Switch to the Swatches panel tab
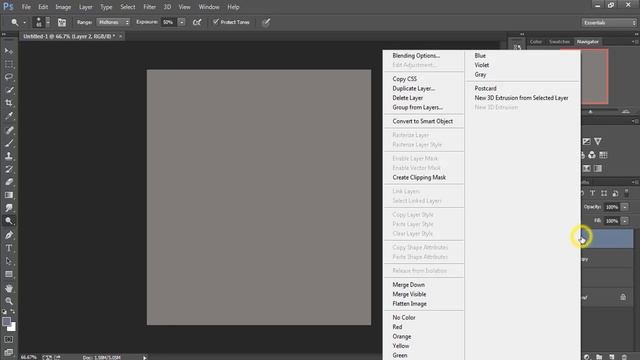This screenshot has width=640, height=360. point(559,42)
